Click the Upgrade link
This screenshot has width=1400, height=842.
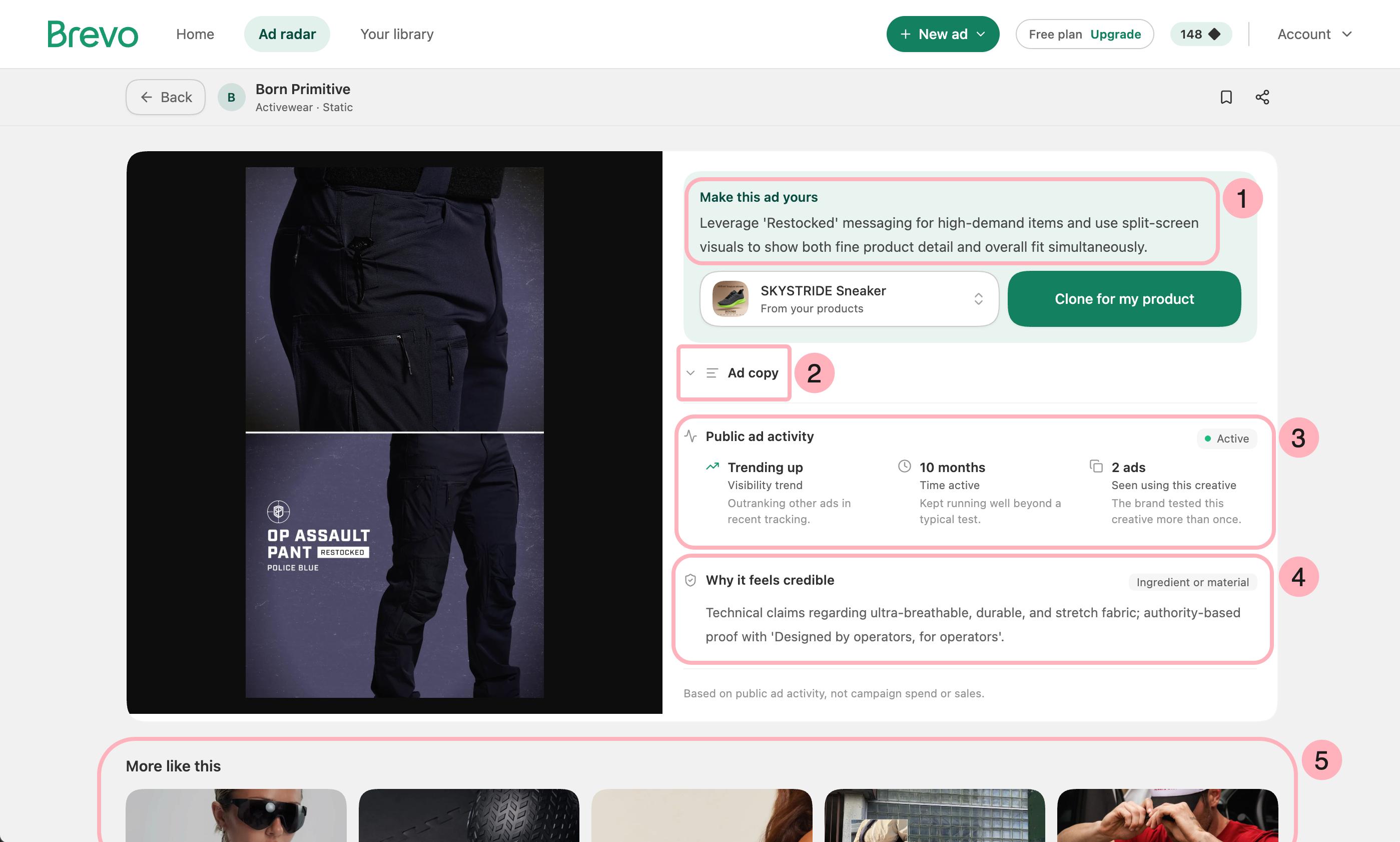pos(1115,34)
